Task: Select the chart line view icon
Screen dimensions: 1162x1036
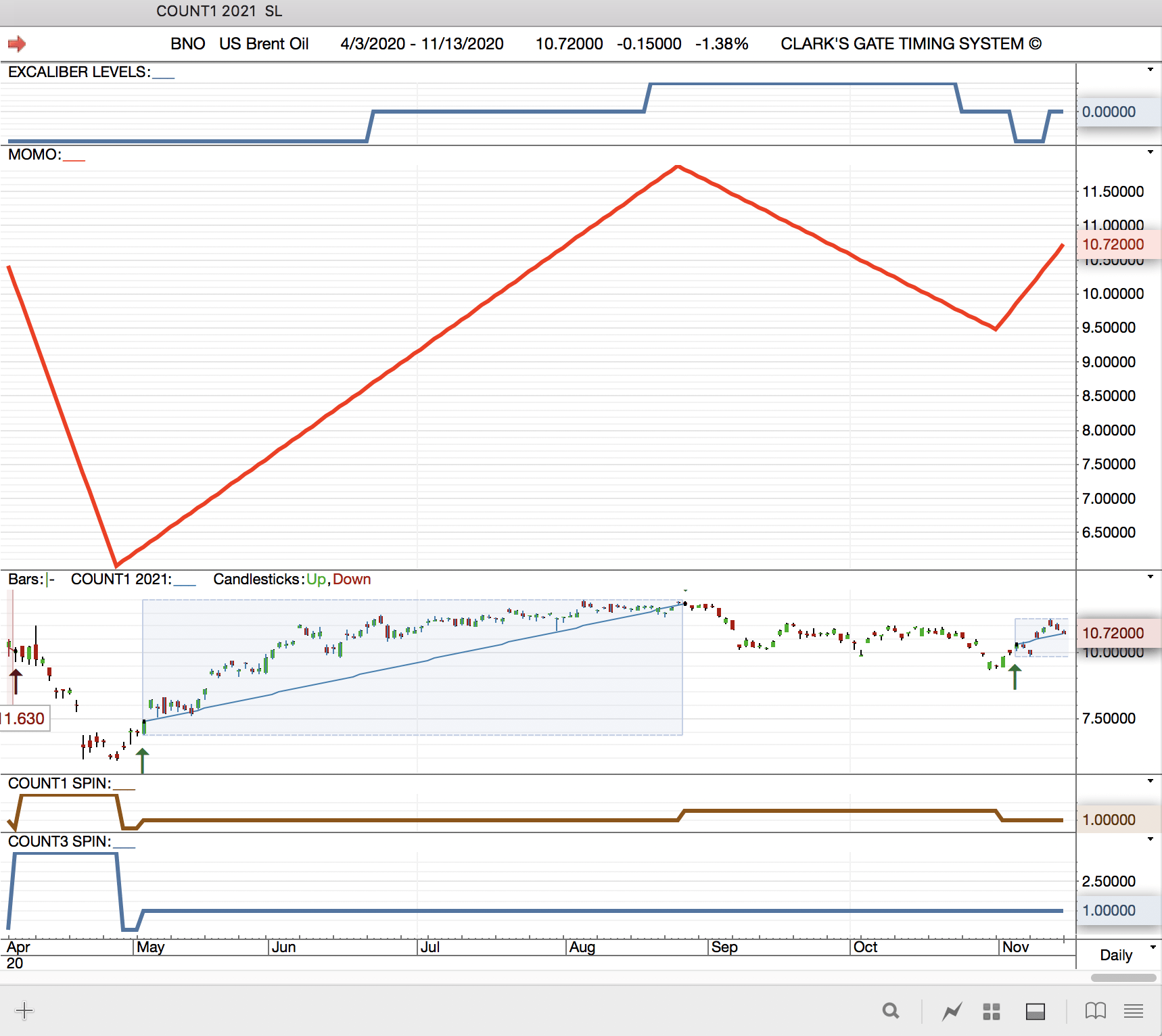Action: click(952, 1012)
